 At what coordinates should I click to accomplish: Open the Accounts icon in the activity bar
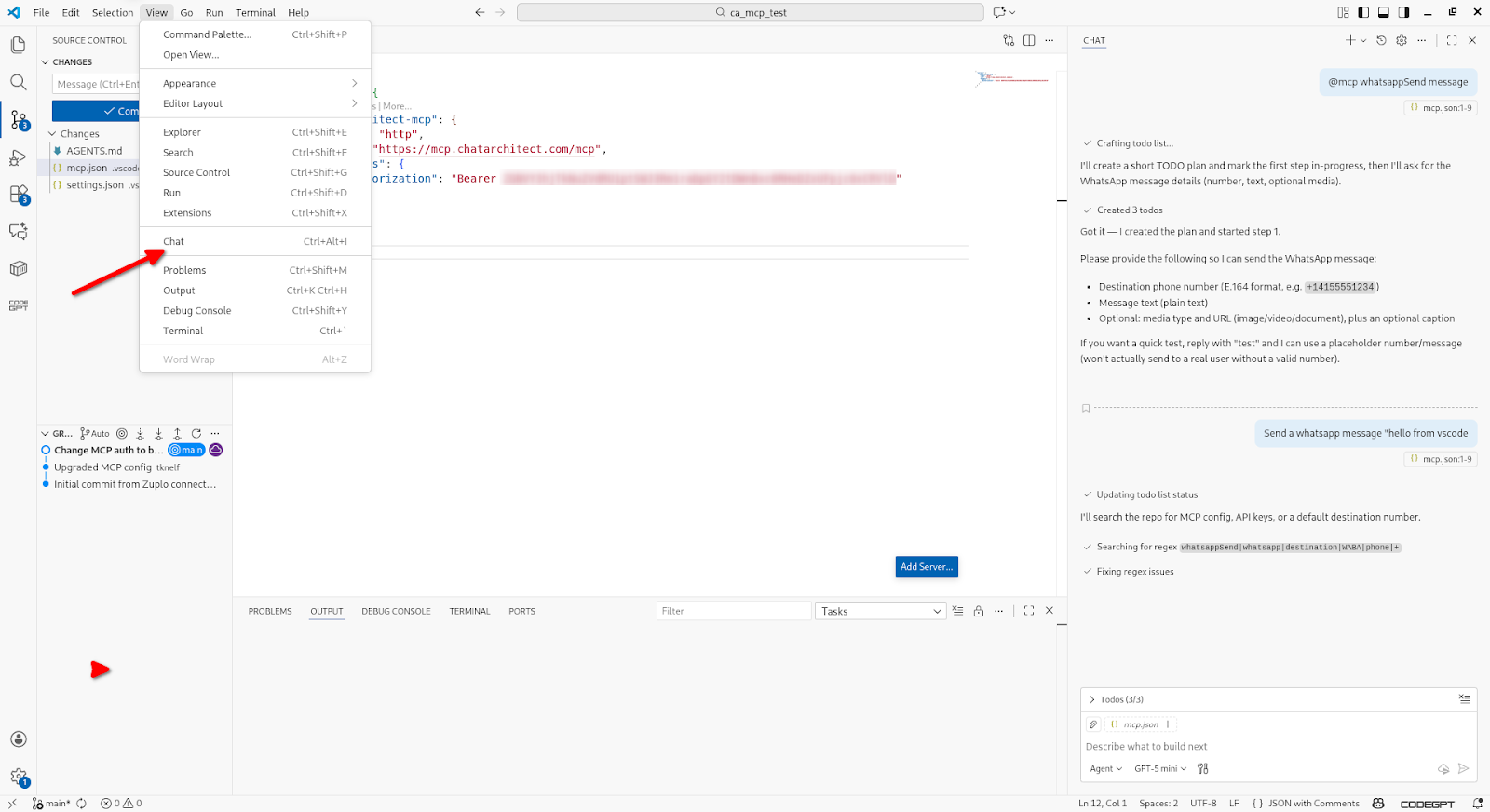point(18,739)
